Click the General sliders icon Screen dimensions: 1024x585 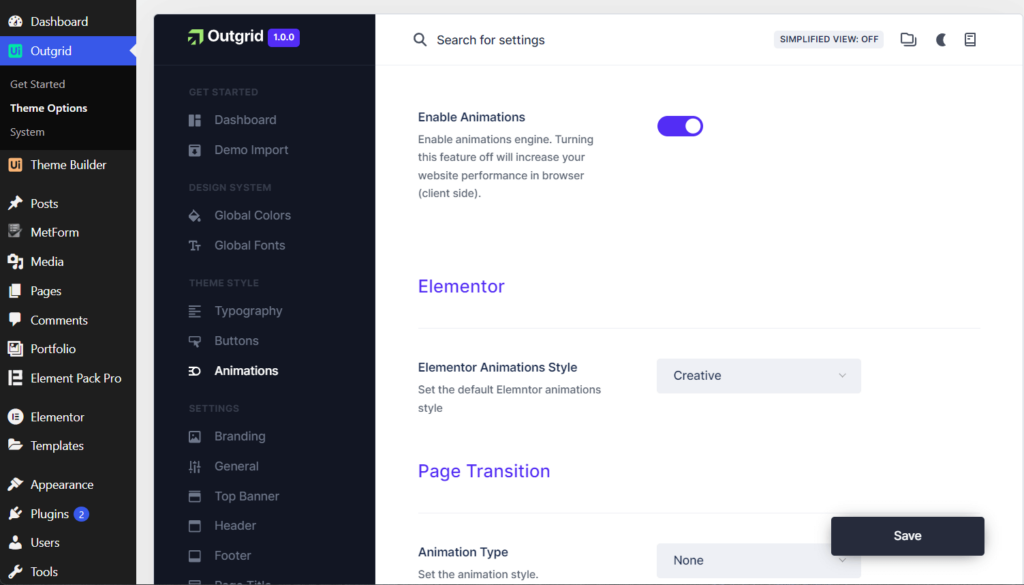pyautogui.click(x=195, y=467)
